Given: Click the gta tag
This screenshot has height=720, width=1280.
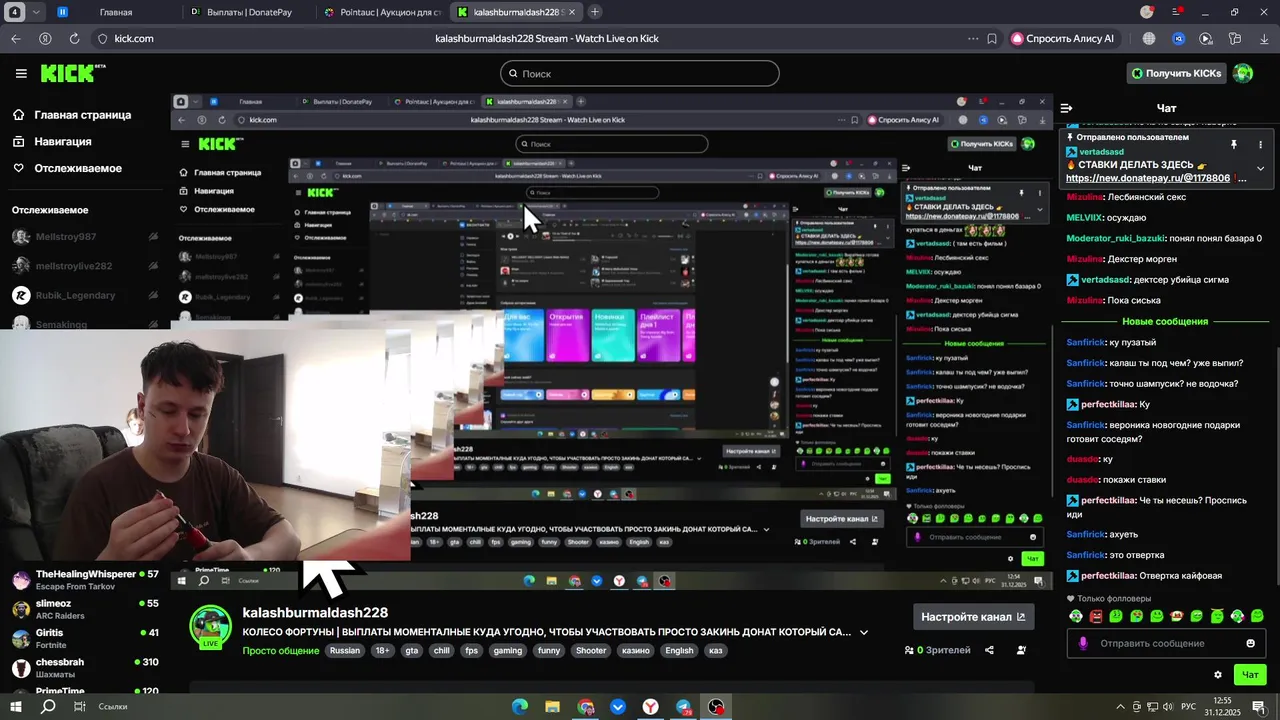Looking at the screenshot, I should pos(411,650).
